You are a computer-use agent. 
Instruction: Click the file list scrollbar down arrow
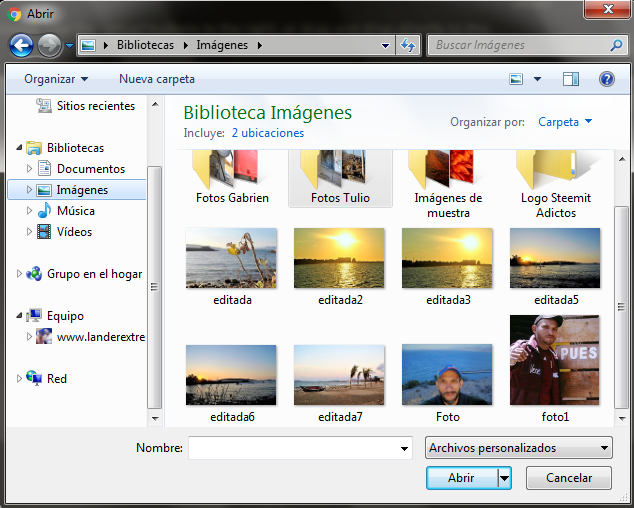coord(621,419)
